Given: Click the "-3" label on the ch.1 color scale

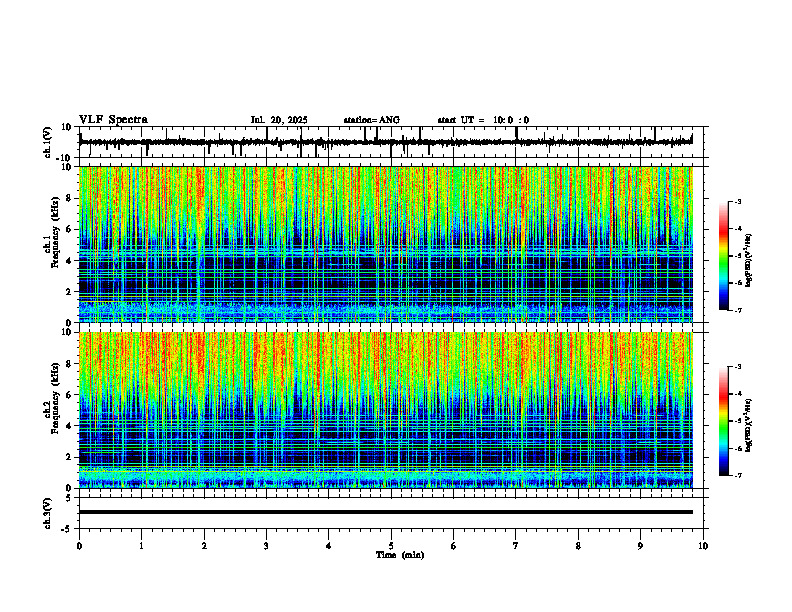Looking at the screenshot, I should coord(738,201).
